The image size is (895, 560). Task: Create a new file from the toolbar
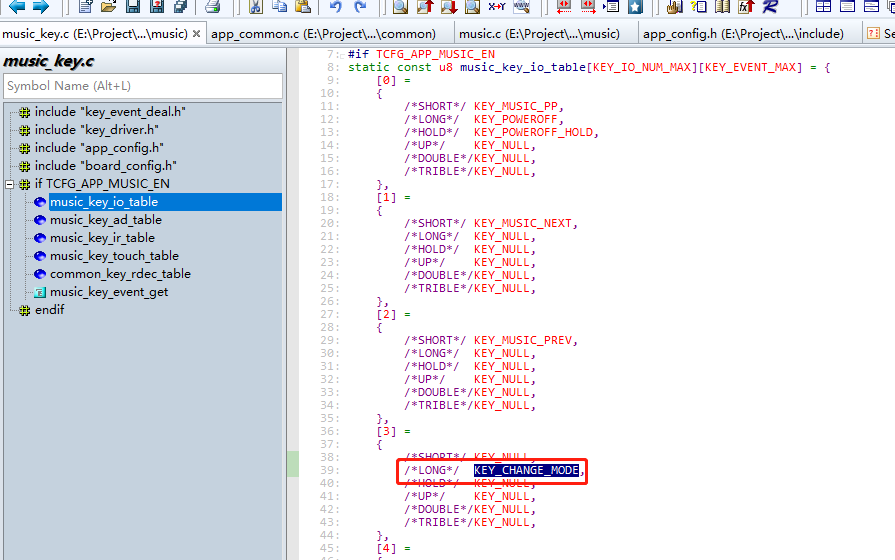[86, 6]
